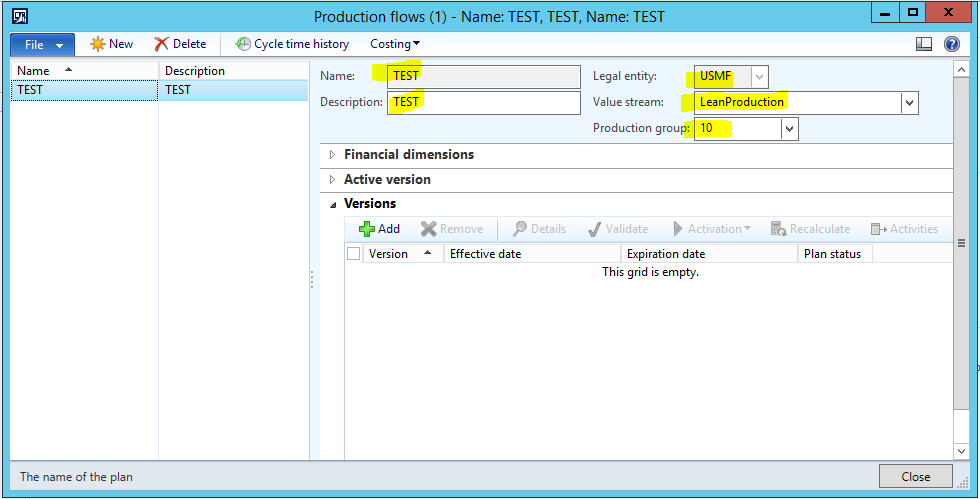Click the help question mark icon

pos(951,44)
